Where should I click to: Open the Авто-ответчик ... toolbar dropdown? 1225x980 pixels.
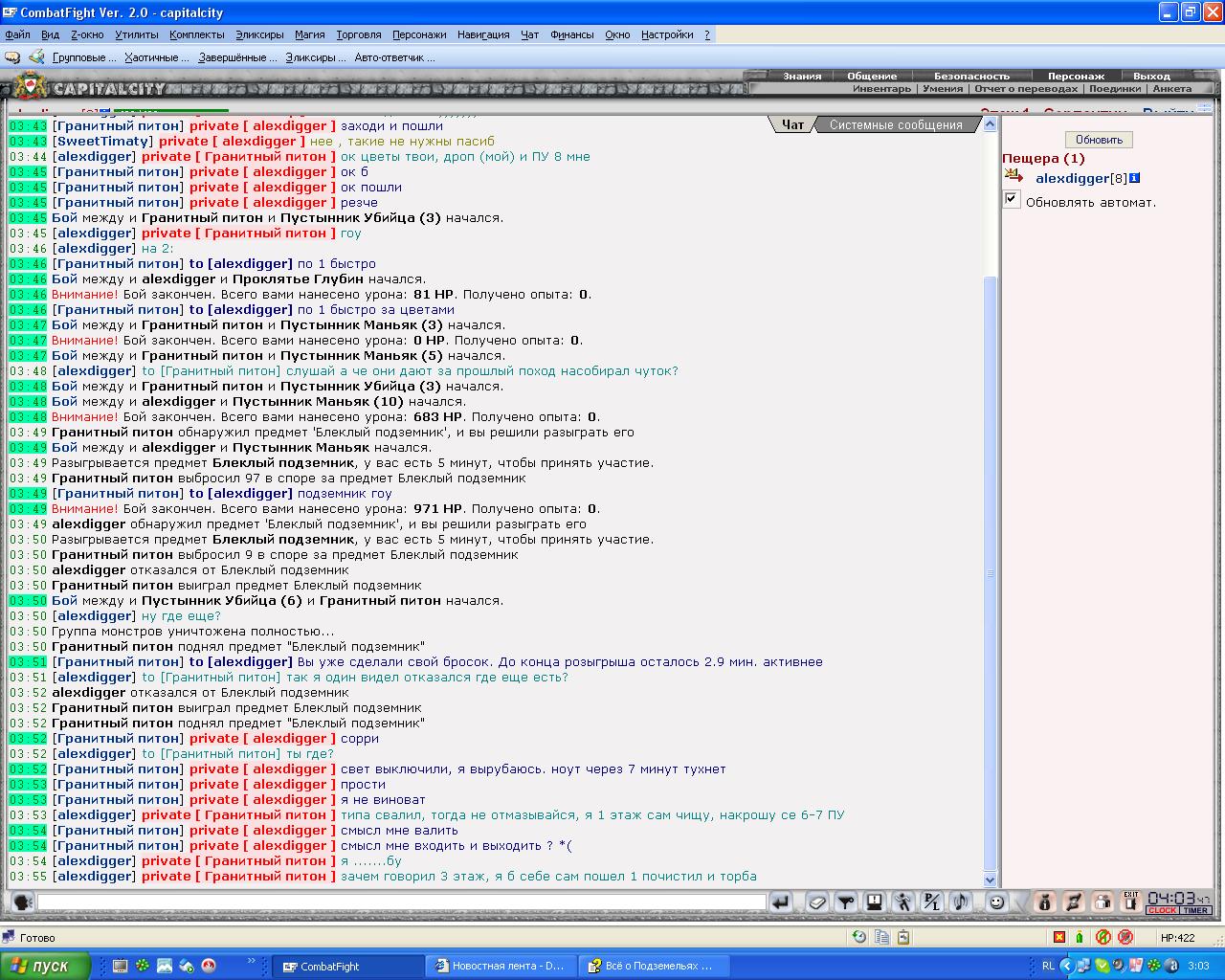394,57
